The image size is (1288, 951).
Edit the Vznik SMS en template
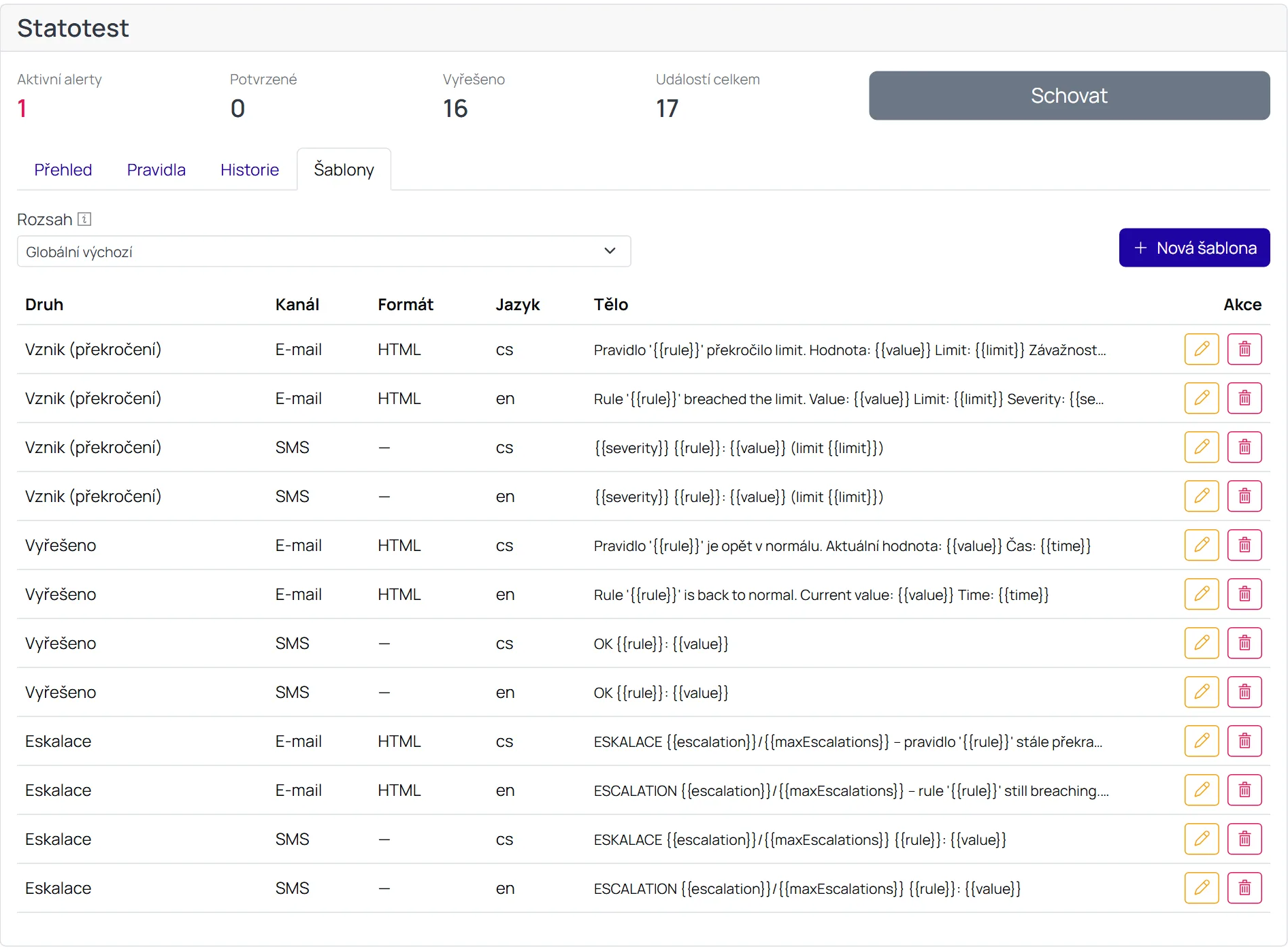1201,496
